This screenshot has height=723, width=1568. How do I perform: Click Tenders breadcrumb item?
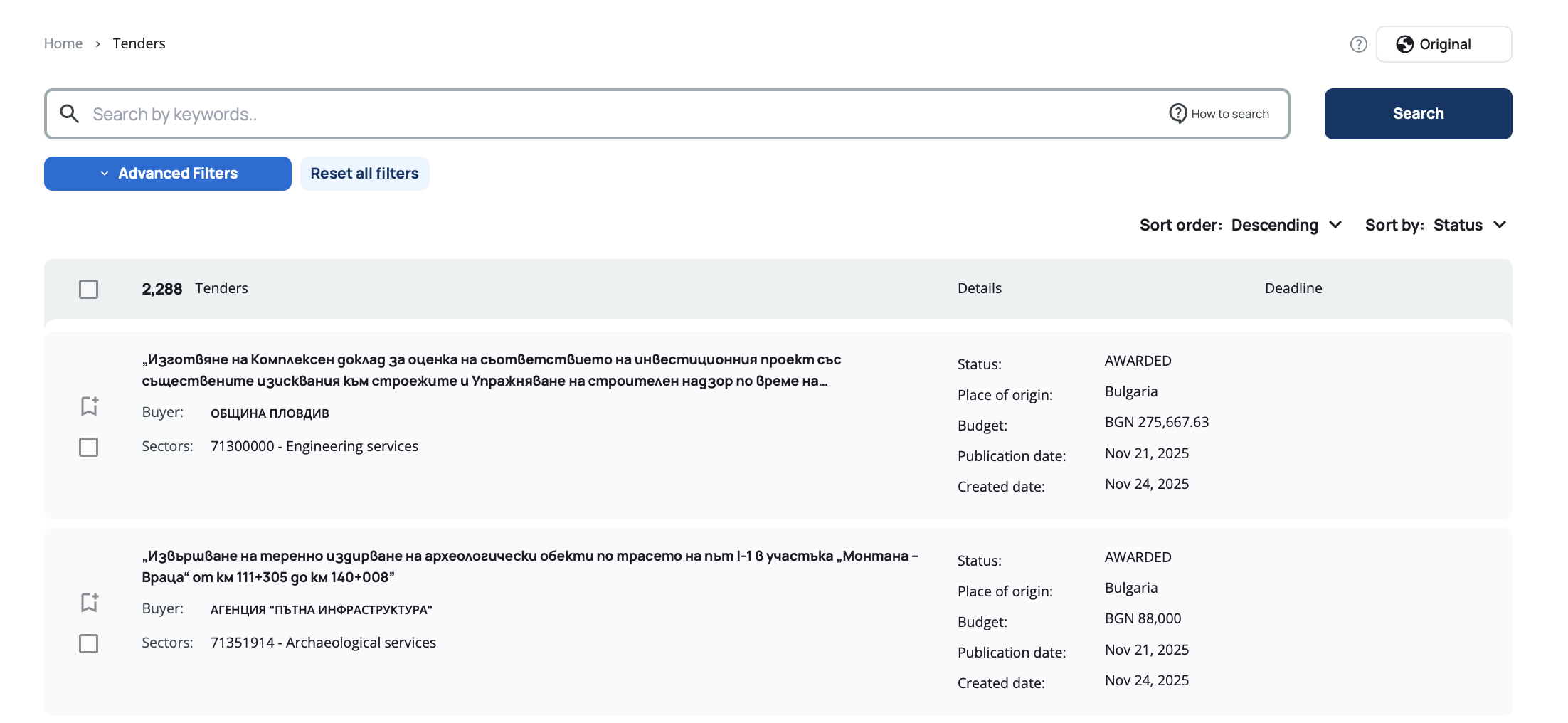tap(139, 43)
